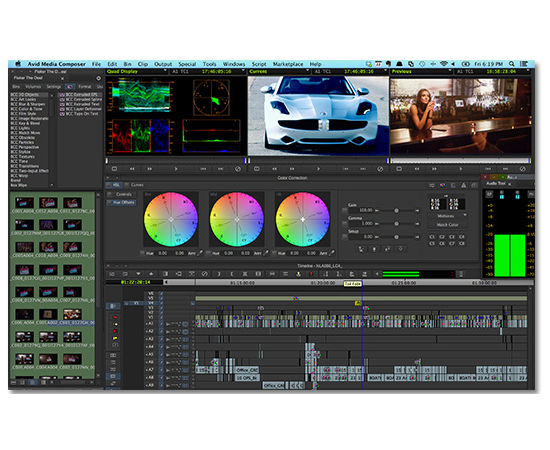The image size is (550, 450).
Task: Toggle the Gain enable checkbox
Action: pyautogui.click(x=344, y=210)
